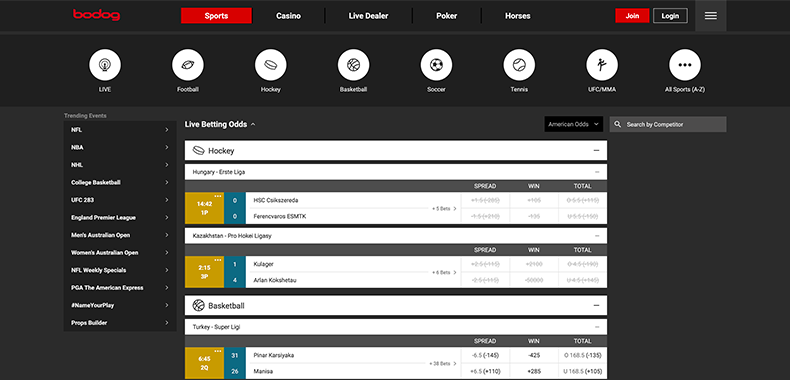Select Manisa win odds +285
Image resolution: width=790 pixels, height=380 pixels.
(x=534, y=371)
